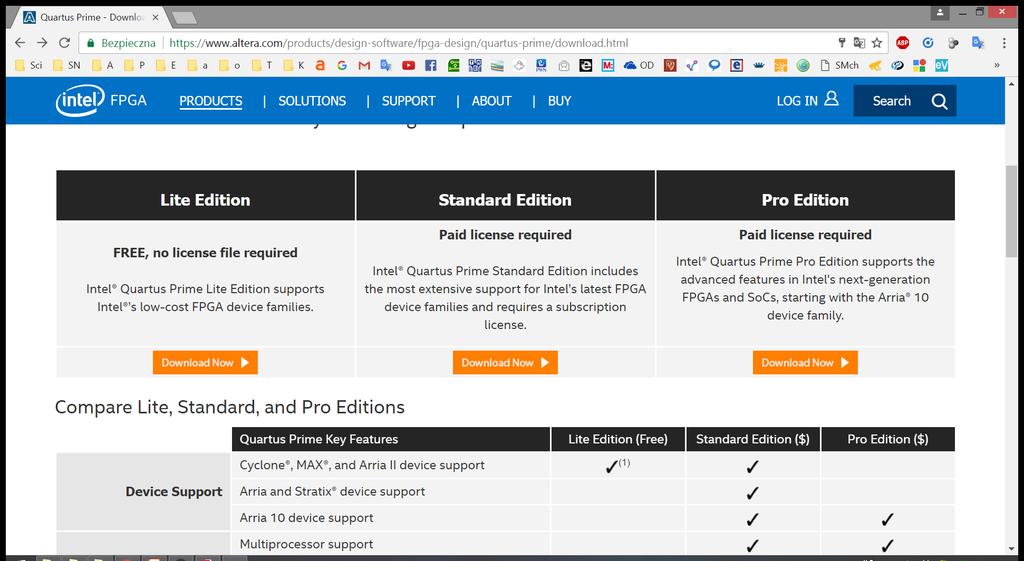Image resolution: width=1024 pixels, height=561 pixels.
Task: Click the green secure lock icon
Action: click(x=90, y=43)
